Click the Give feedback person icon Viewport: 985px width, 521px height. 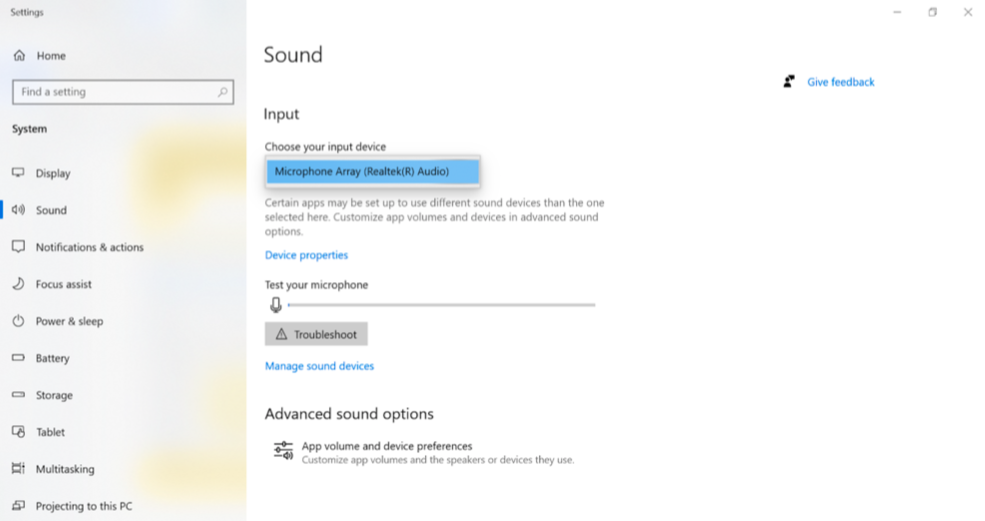789,82
